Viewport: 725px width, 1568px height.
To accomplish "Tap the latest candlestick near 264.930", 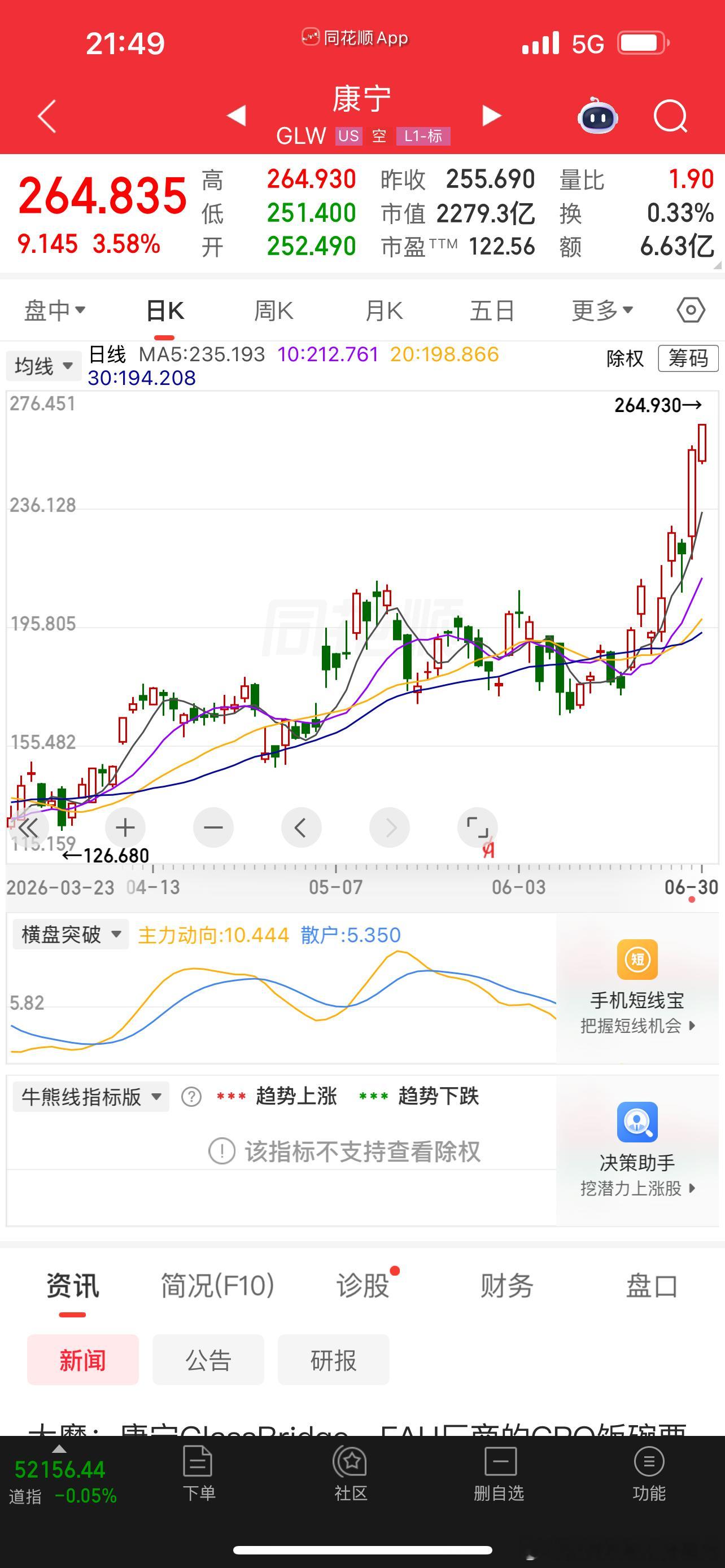I will tap(702, 443).
